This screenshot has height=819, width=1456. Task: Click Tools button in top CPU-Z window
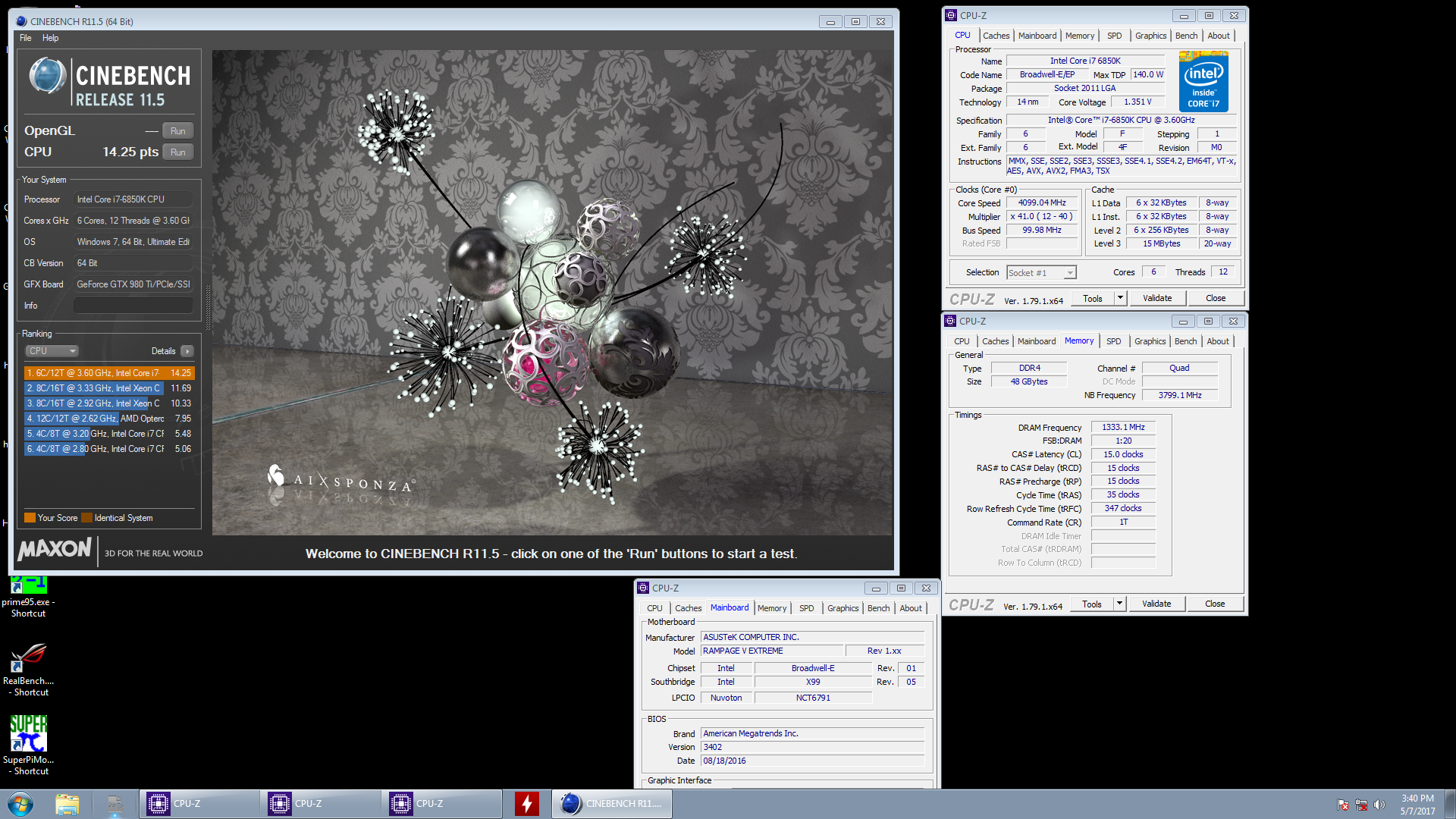[1093, 299]
